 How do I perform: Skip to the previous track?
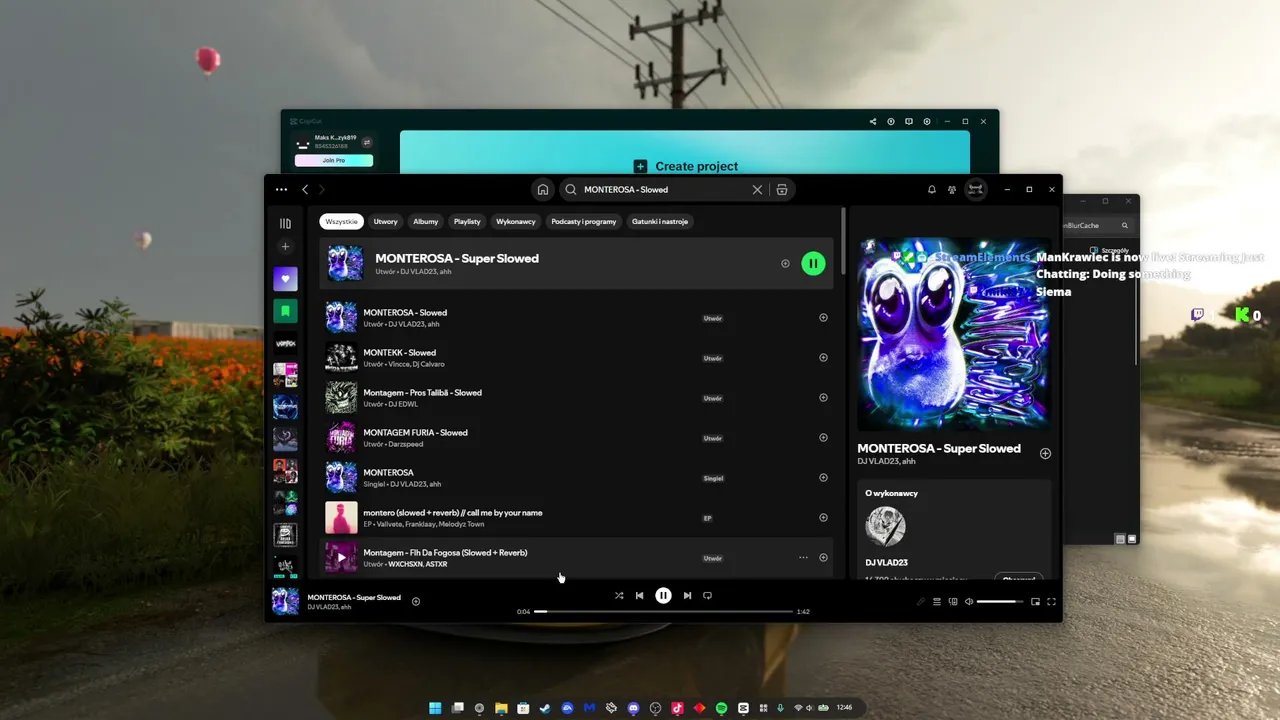click(x=640, y=596)
